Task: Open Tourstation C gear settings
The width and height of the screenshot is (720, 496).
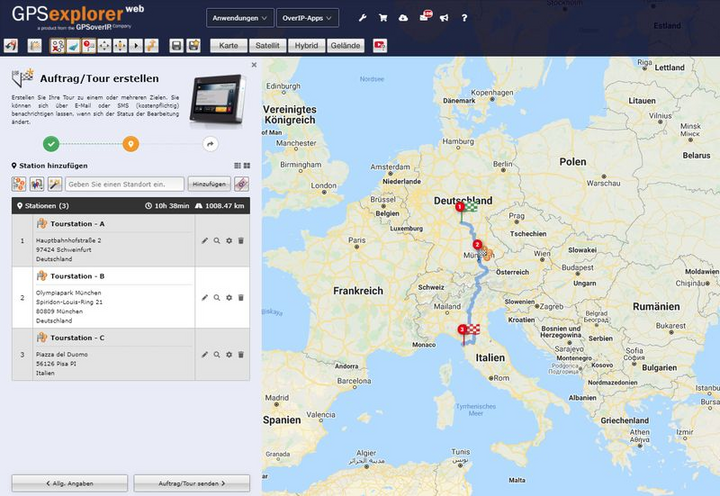Action: pyautogui.click(x=229, y=355)
